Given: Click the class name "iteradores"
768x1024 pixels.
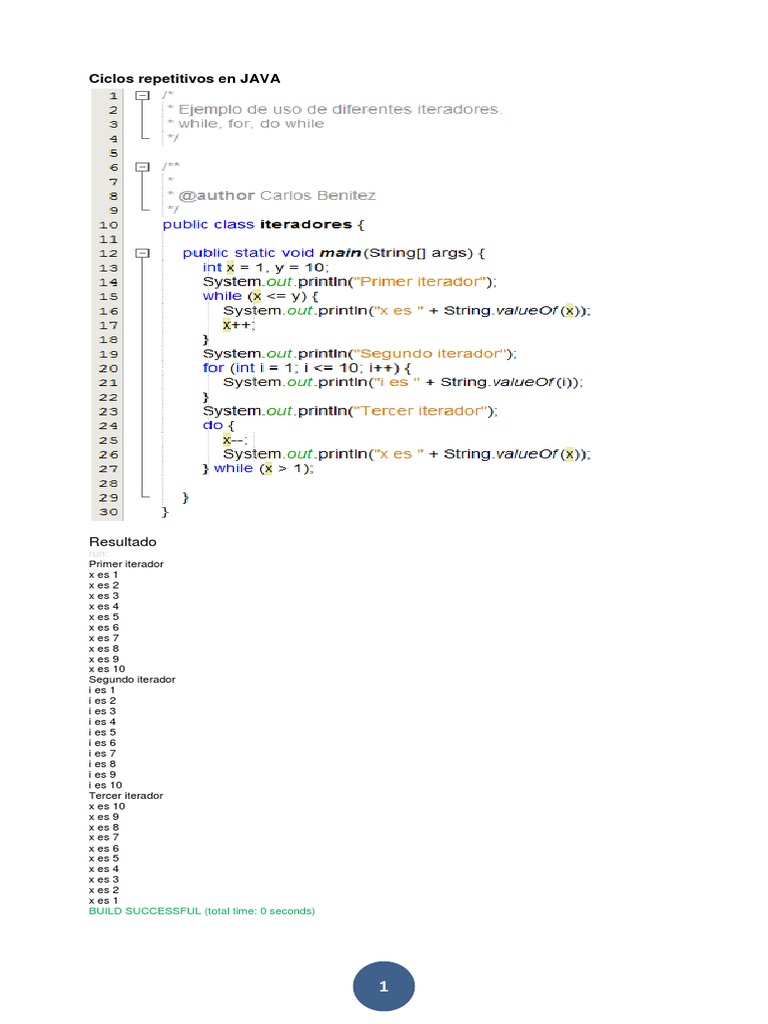Looking at the screenshot, I should (305, 224).
